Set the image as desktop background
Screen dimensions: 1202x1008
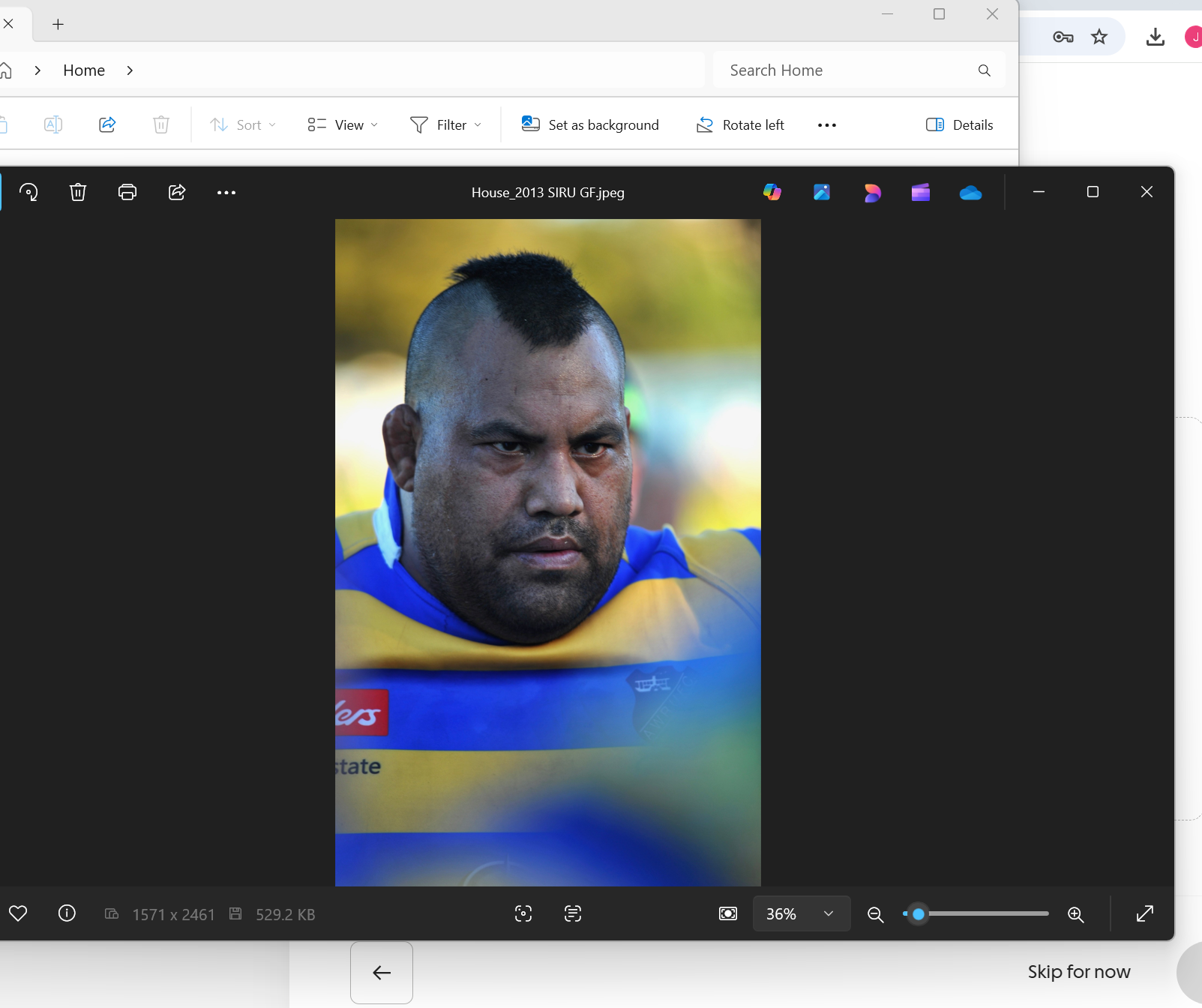[590, 124]
